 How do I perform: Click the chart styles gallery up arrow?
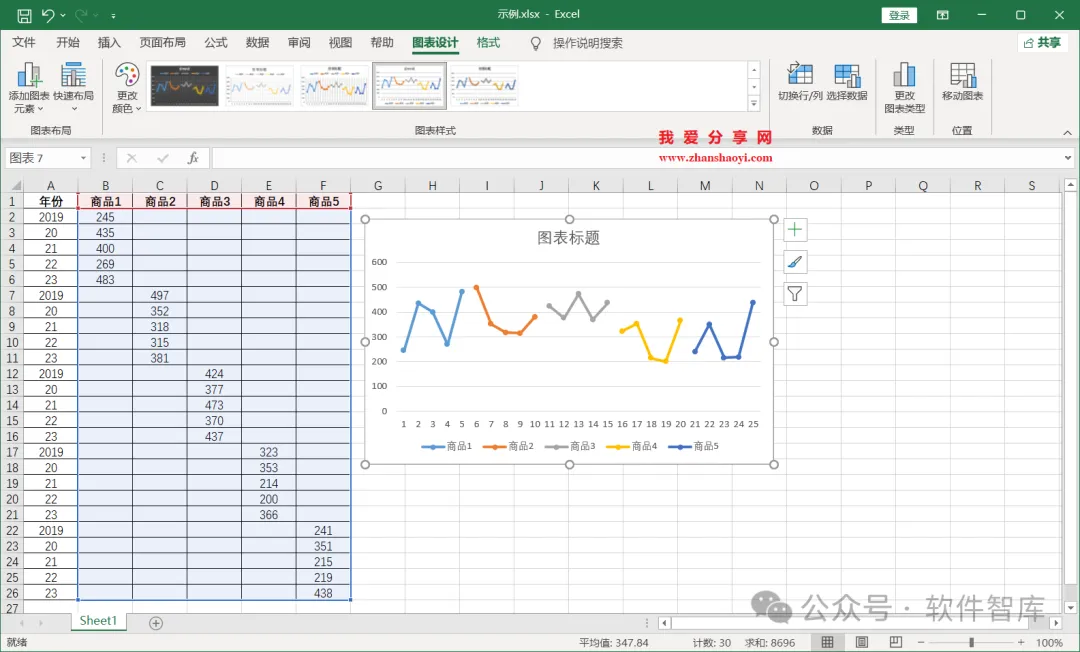point(754,70)
